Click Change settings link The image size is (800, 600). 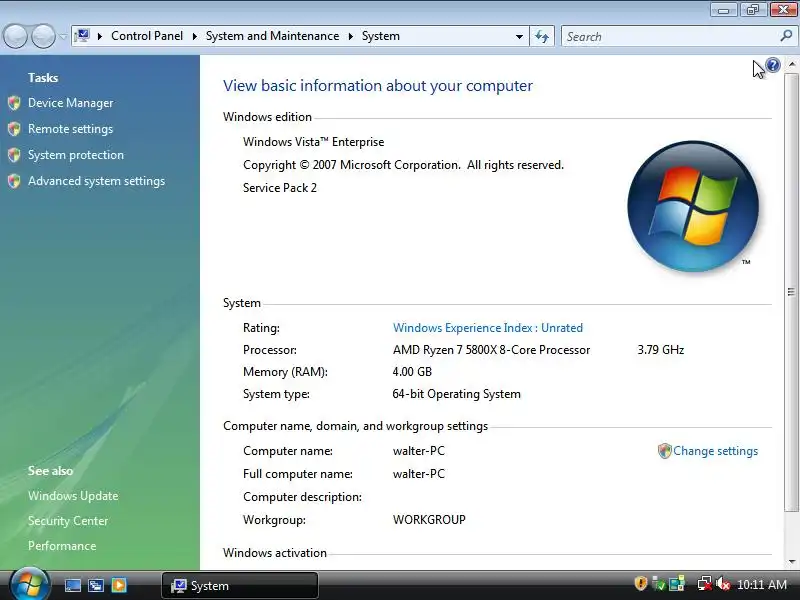pos(715,451)
